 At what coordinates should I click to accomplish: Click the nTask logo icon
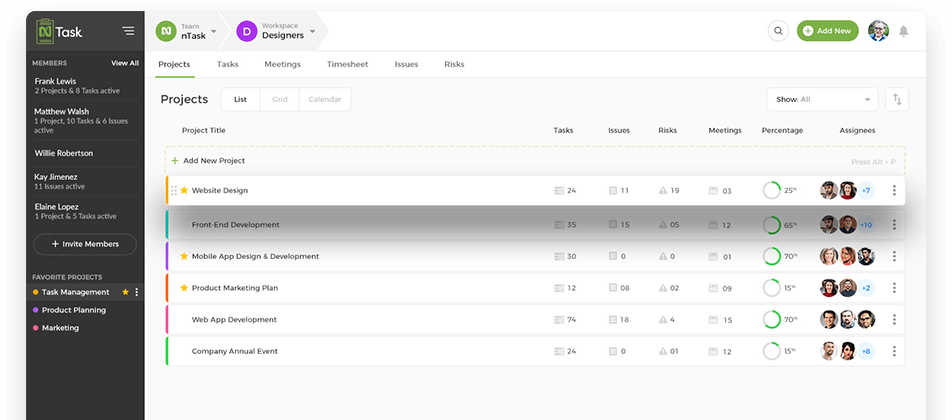point(45,31)
